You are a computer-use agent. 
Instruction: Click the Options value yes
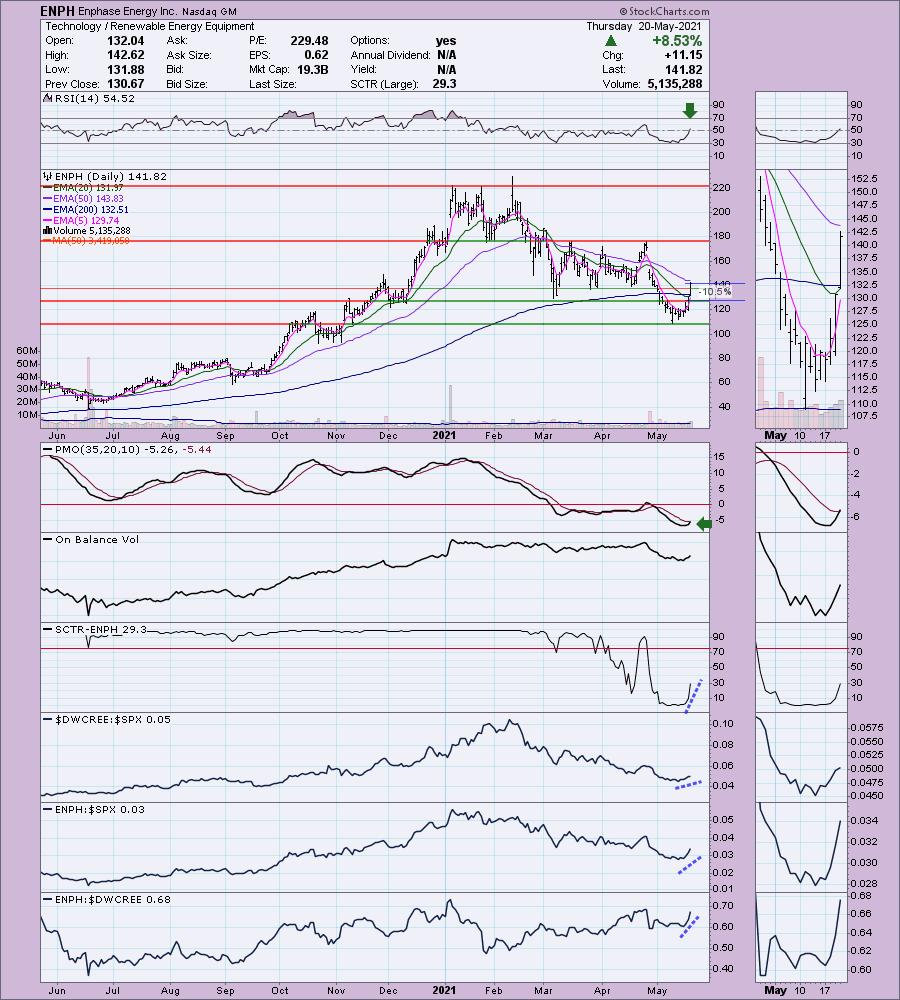tap(446, 40)
